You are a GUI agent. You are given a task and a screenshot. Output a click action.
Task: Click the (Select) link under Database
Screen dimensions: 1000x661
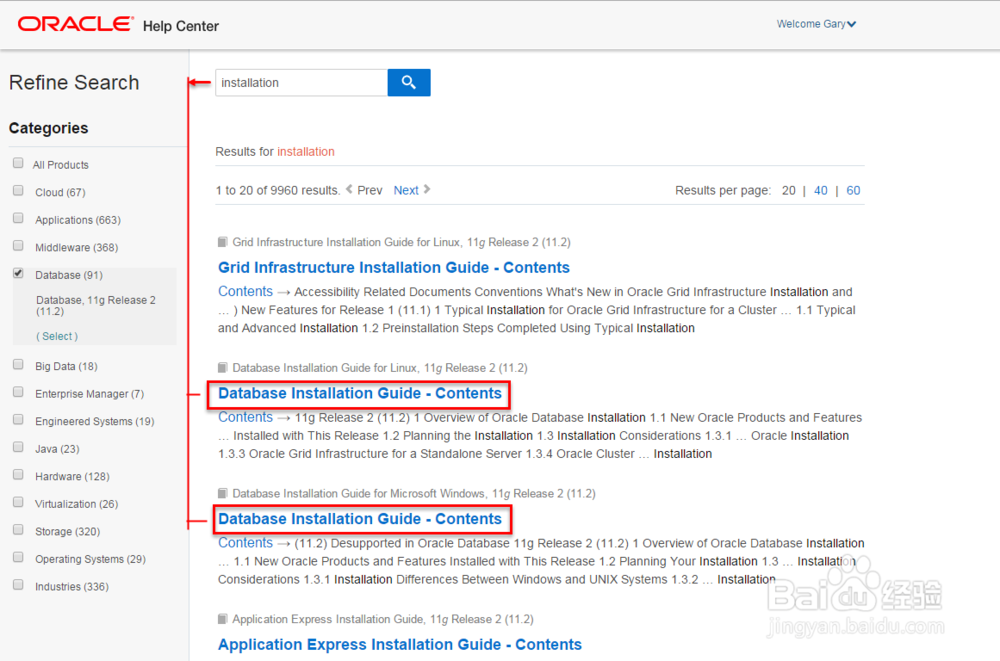[x=57, y=336]
